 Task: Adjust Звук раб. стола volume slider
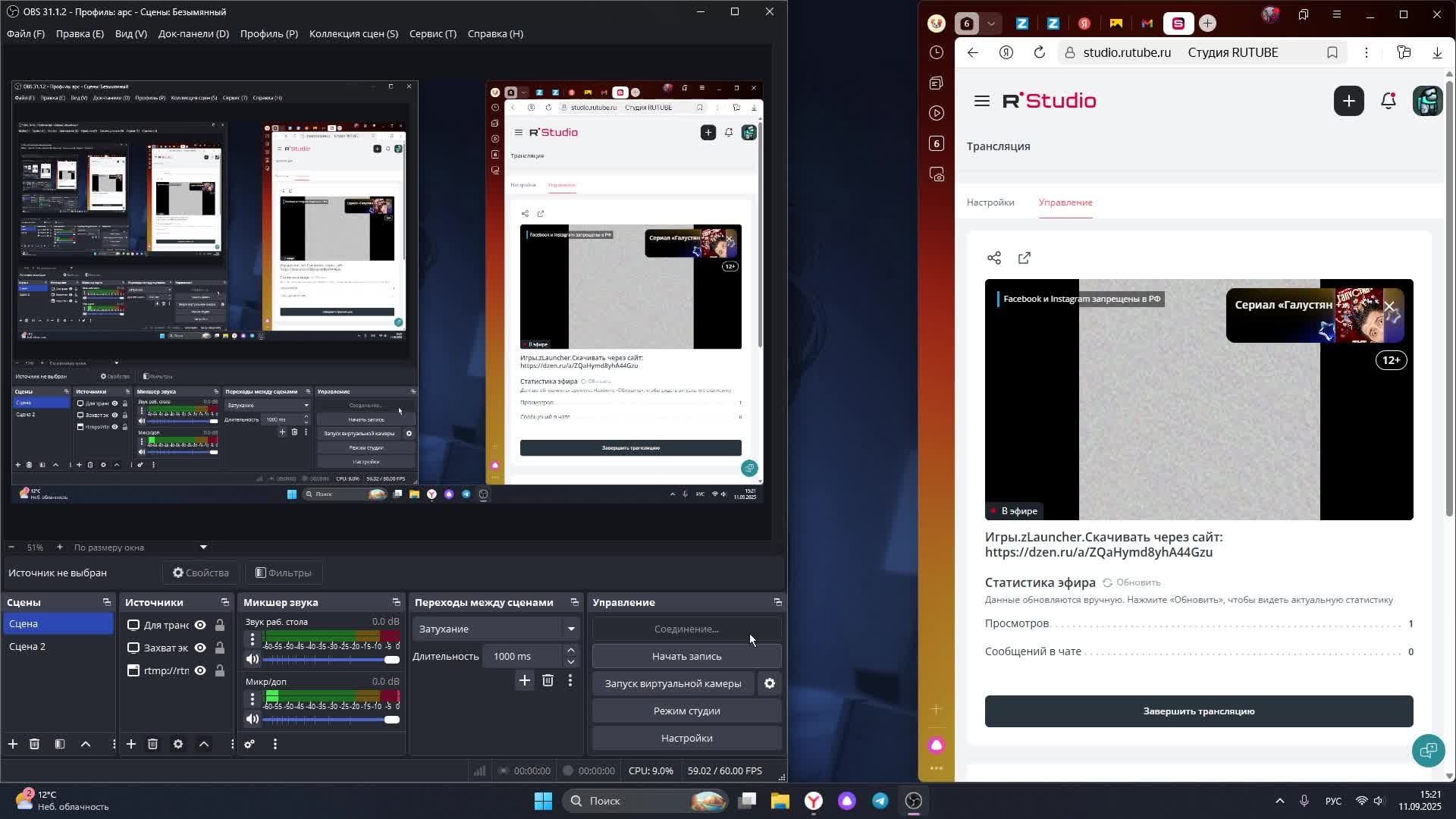pyautogui.click(x=391, y=660)
